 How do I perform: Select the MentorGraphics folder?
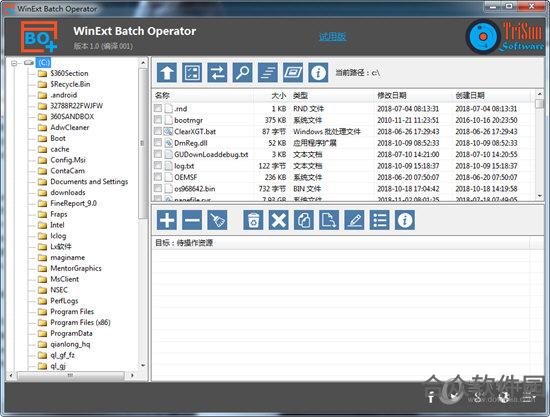pos(76,268)
